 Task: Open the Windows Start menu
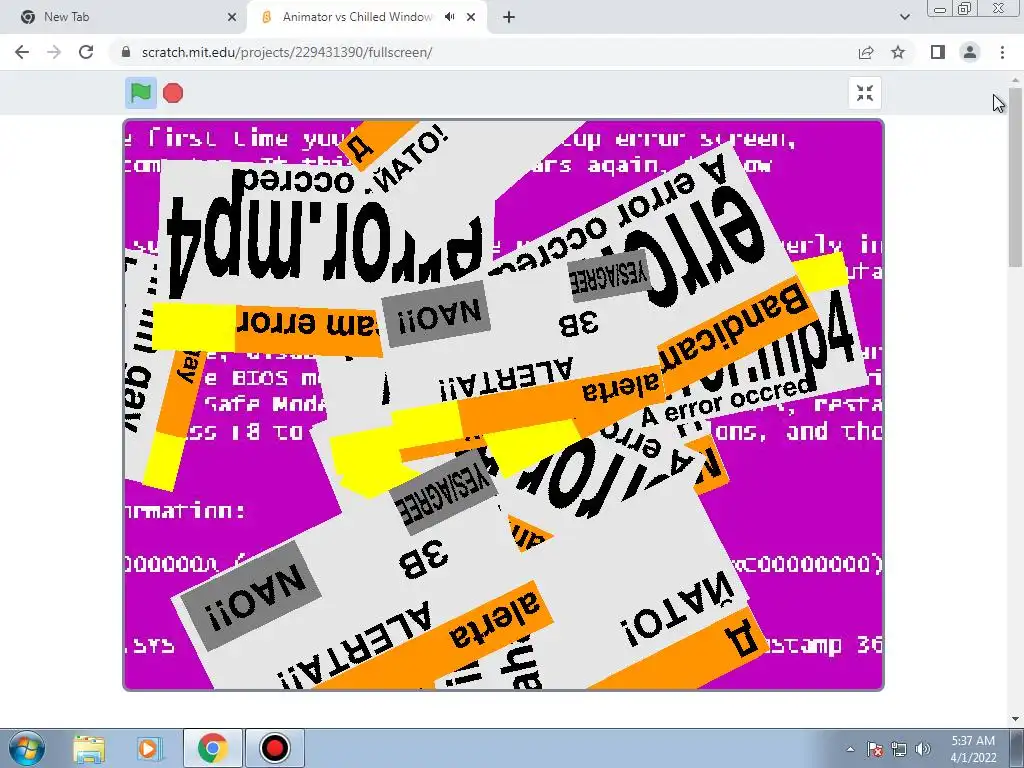coord(26,748)
